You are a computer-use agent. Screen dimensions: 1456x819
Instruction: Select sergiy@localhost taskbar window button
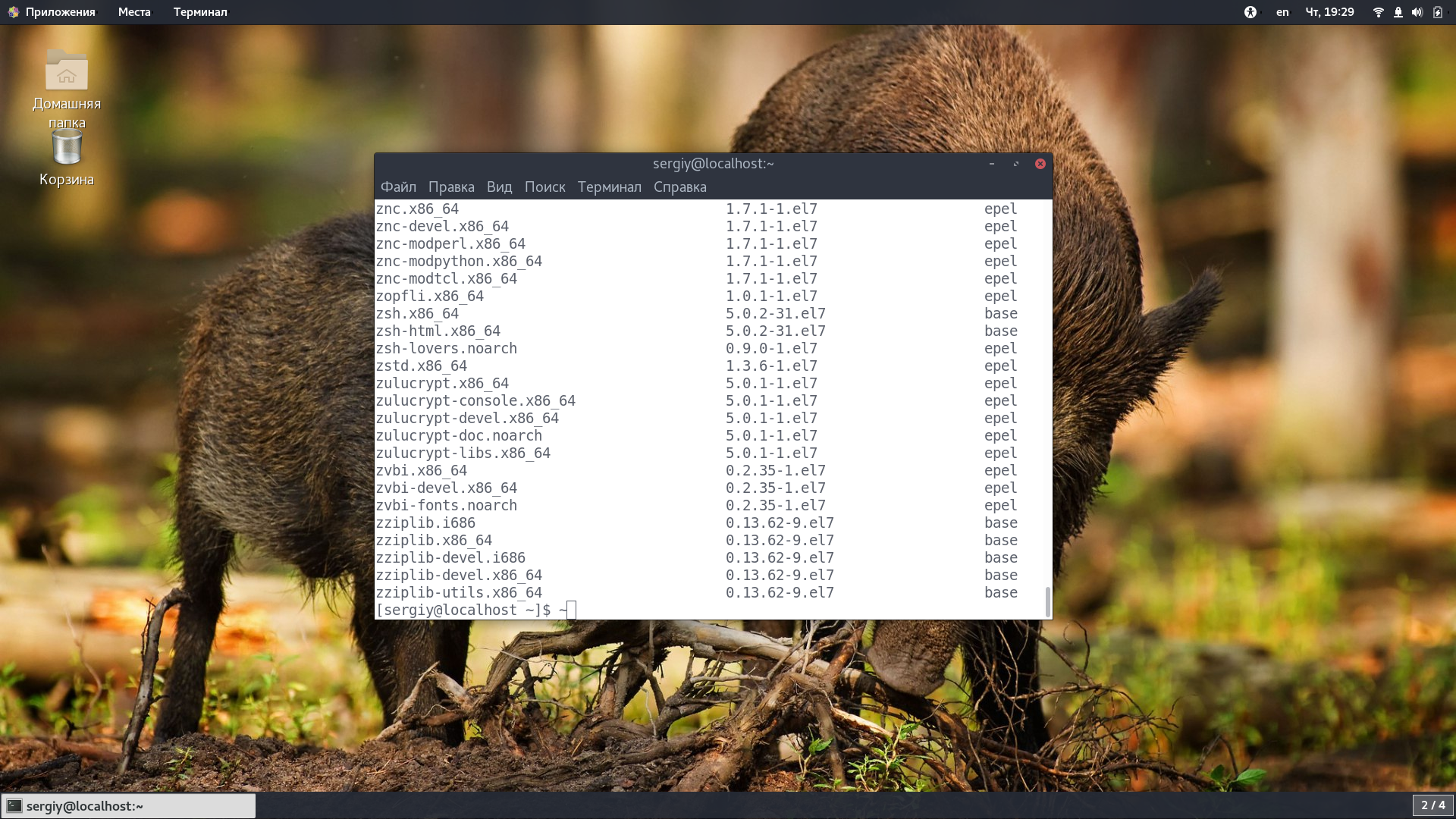[128, 805]
